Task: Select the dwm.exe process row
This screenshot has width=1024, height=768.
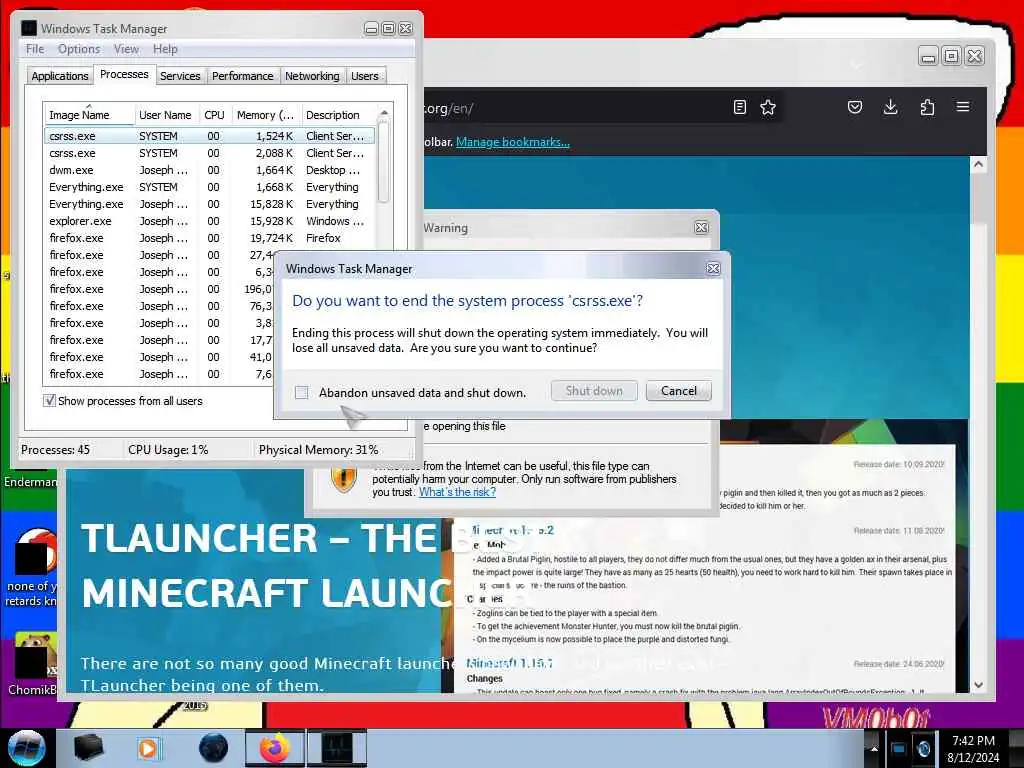Action: [209, 170]
